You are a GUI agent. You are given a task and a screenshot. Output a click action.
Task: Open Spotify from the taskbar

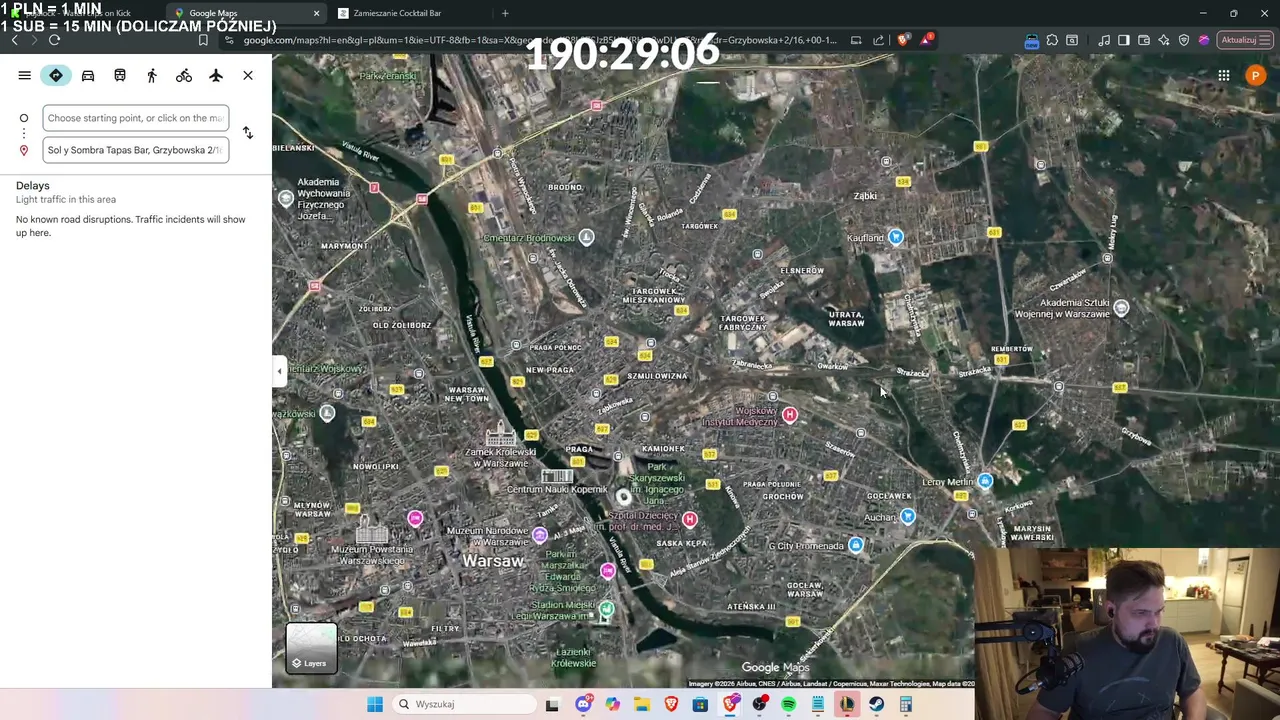tap(789, 704)
